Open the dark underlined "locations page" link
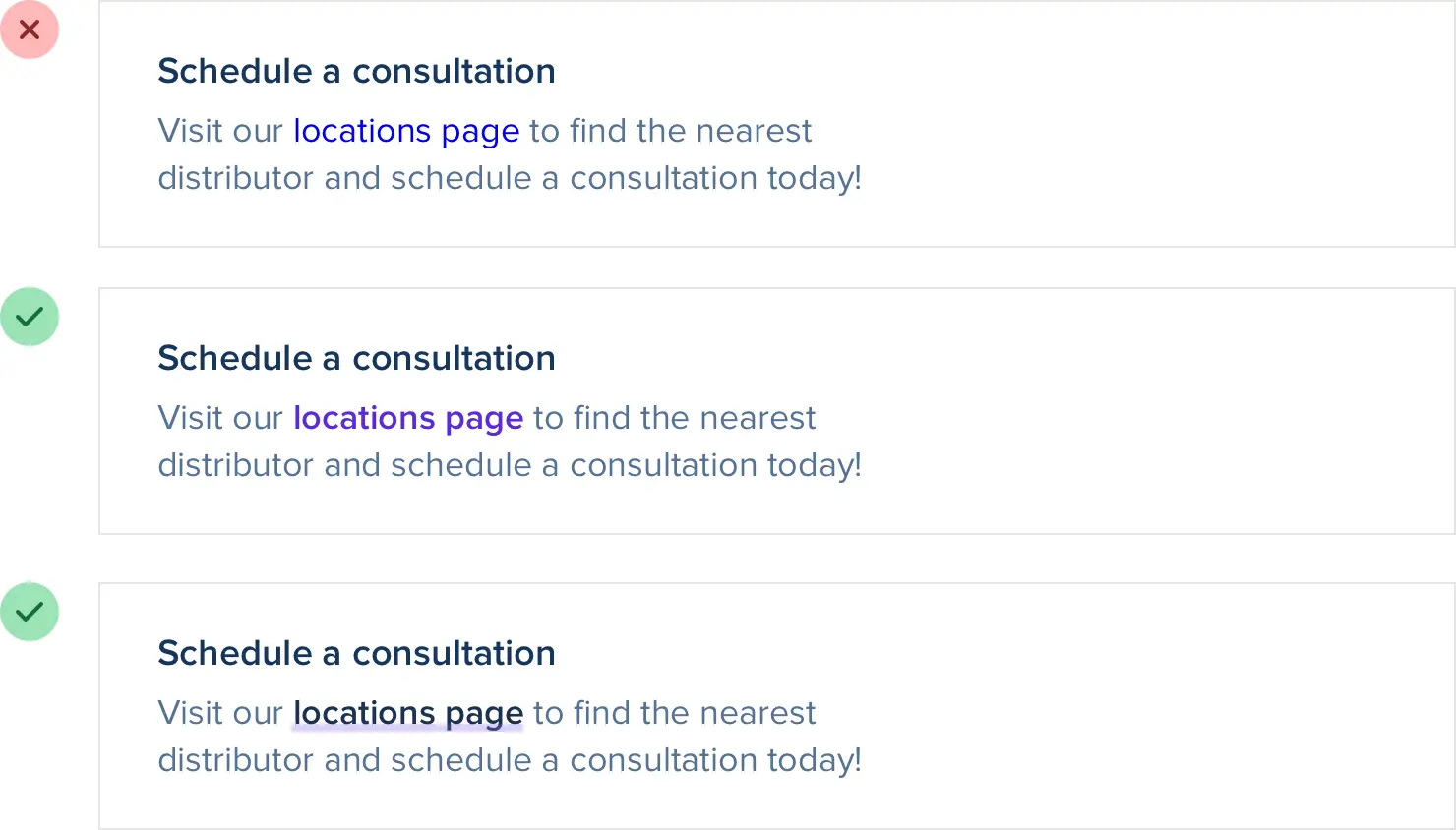 [x=408, y=713]
